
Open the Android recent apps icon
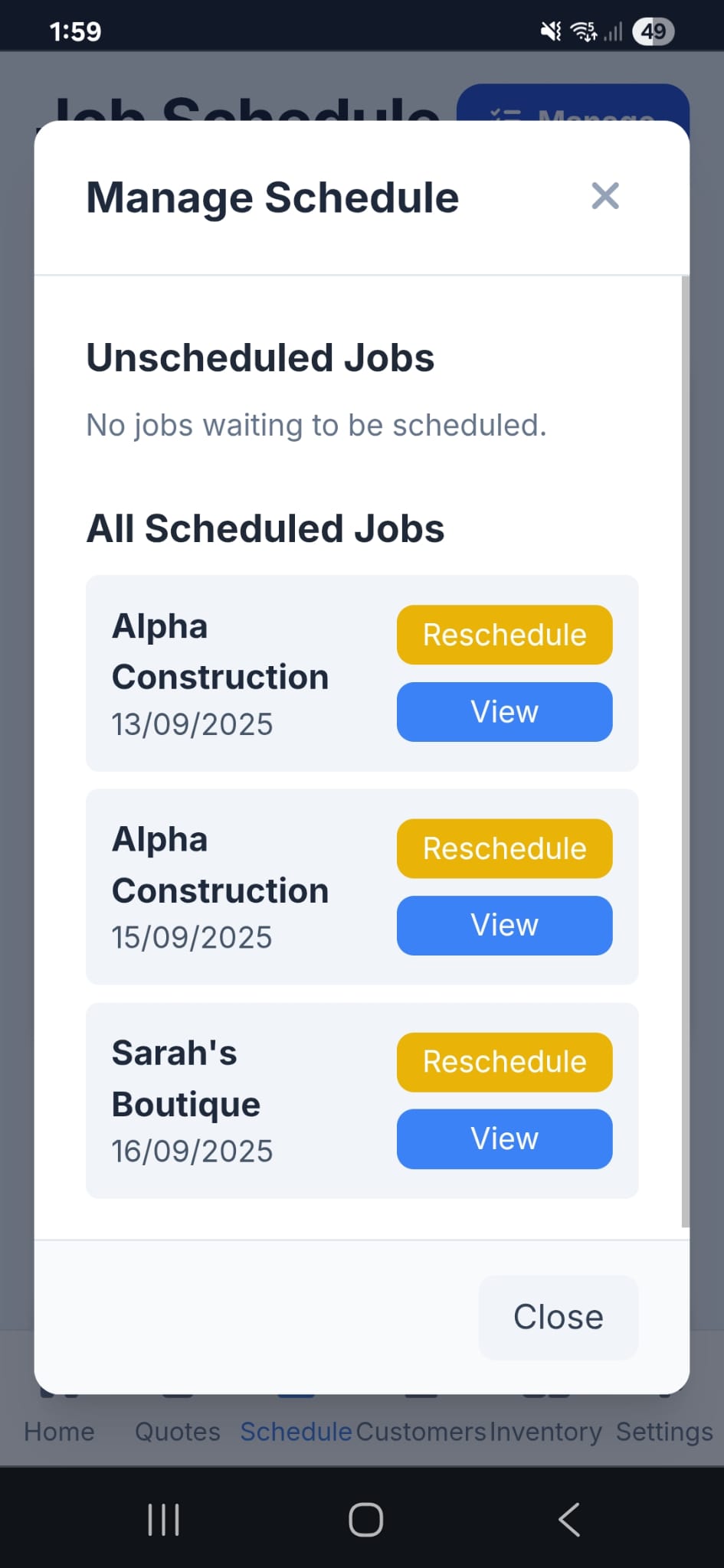(x=163, y=1520)
